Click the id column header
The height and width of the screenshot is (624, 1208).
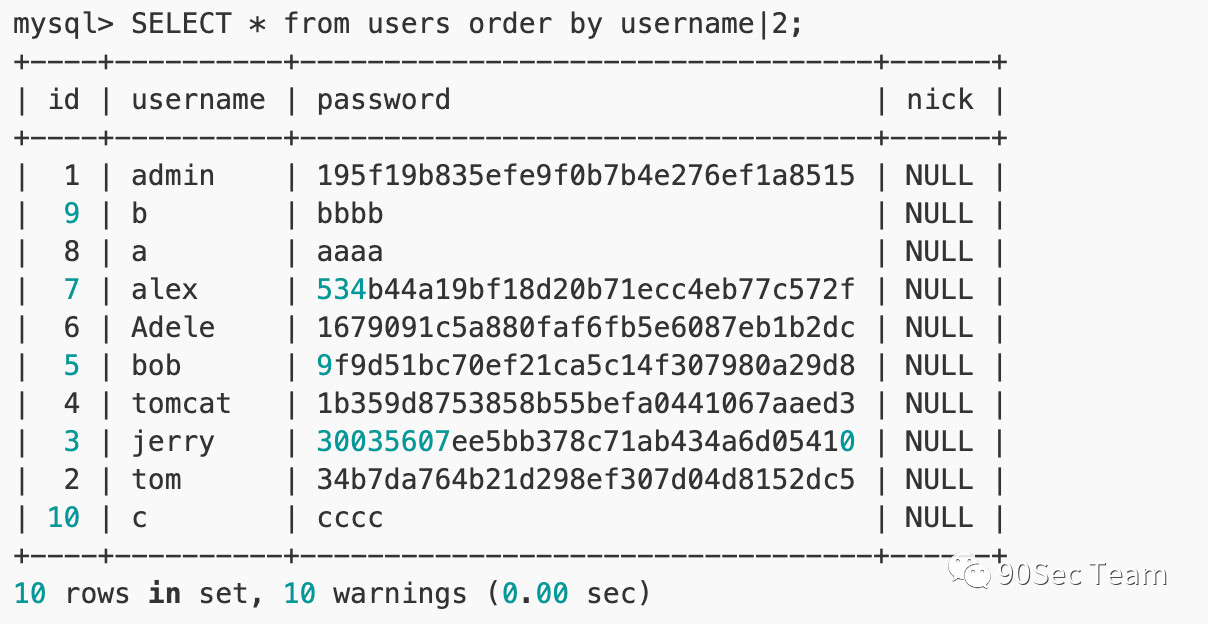64,99
